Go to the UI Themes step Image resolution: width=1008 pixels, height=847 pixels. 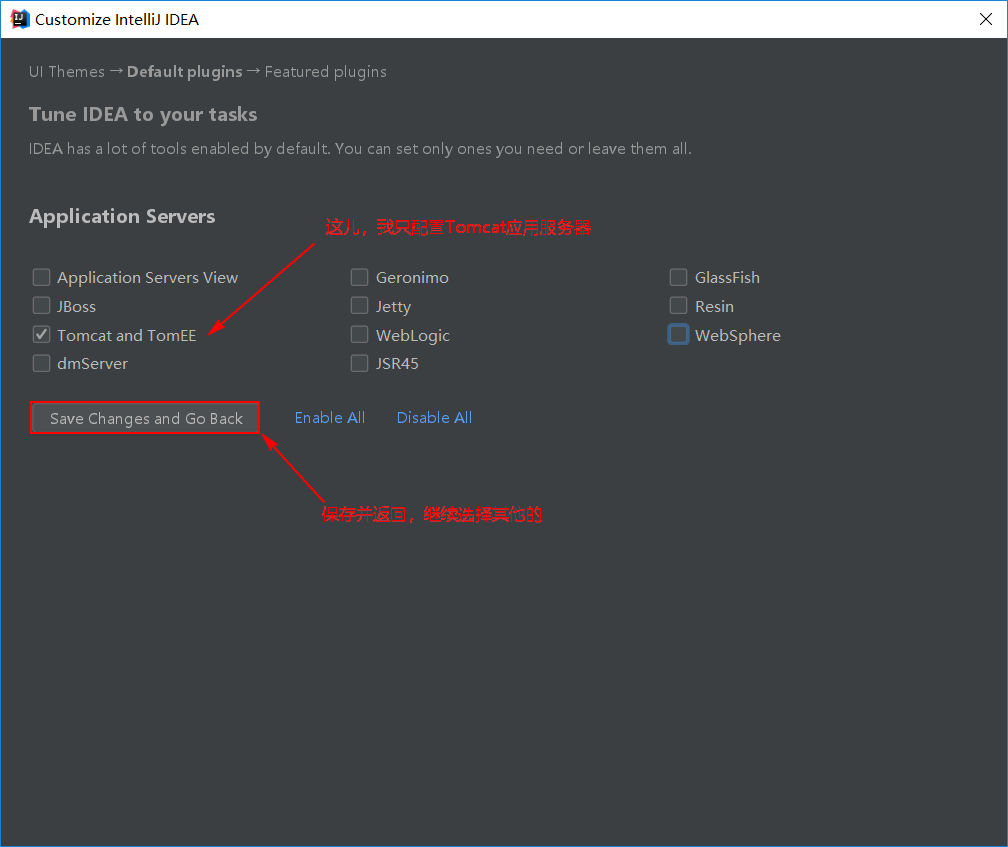(67, 71)
